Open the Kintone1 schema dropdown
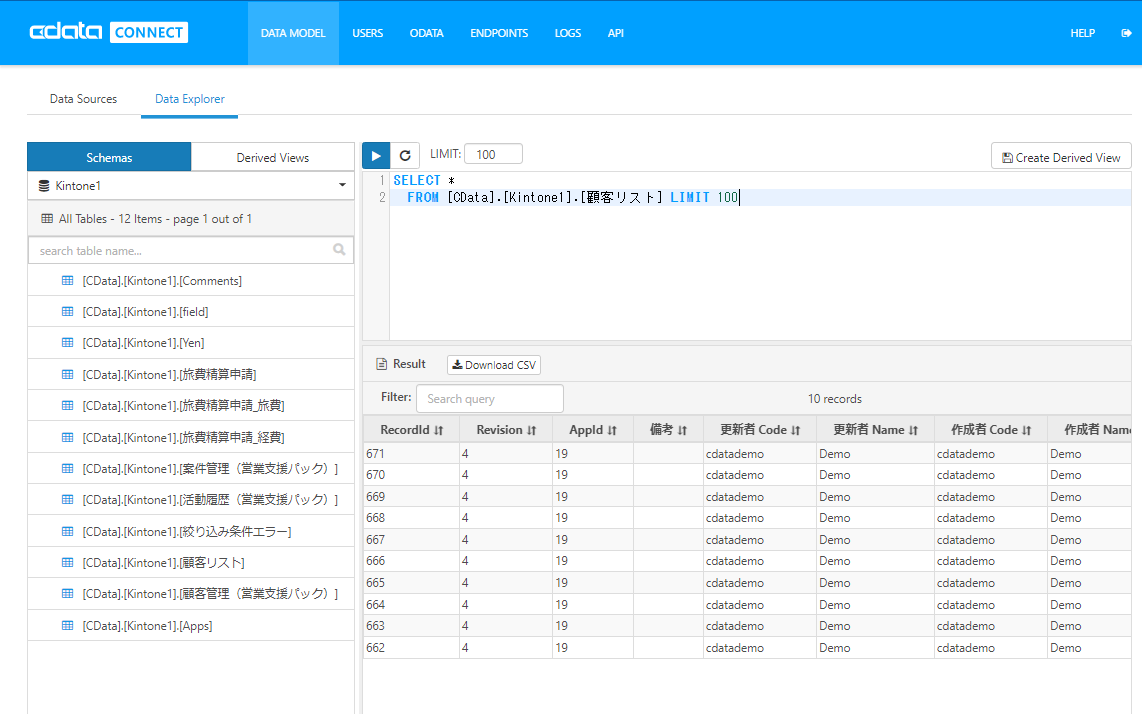Image resolution: width=1142 pixels, height=714 pixels. point(191,186)
